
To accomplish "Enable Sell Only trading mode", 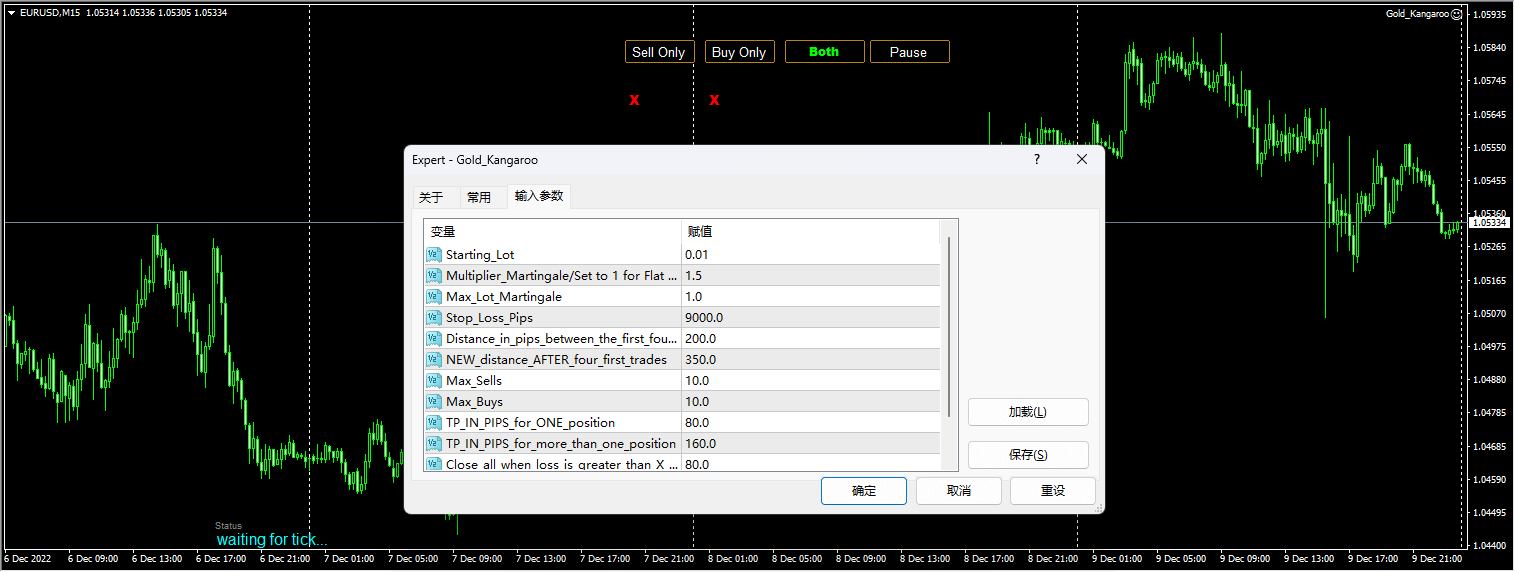I will (x=659, y=52).
